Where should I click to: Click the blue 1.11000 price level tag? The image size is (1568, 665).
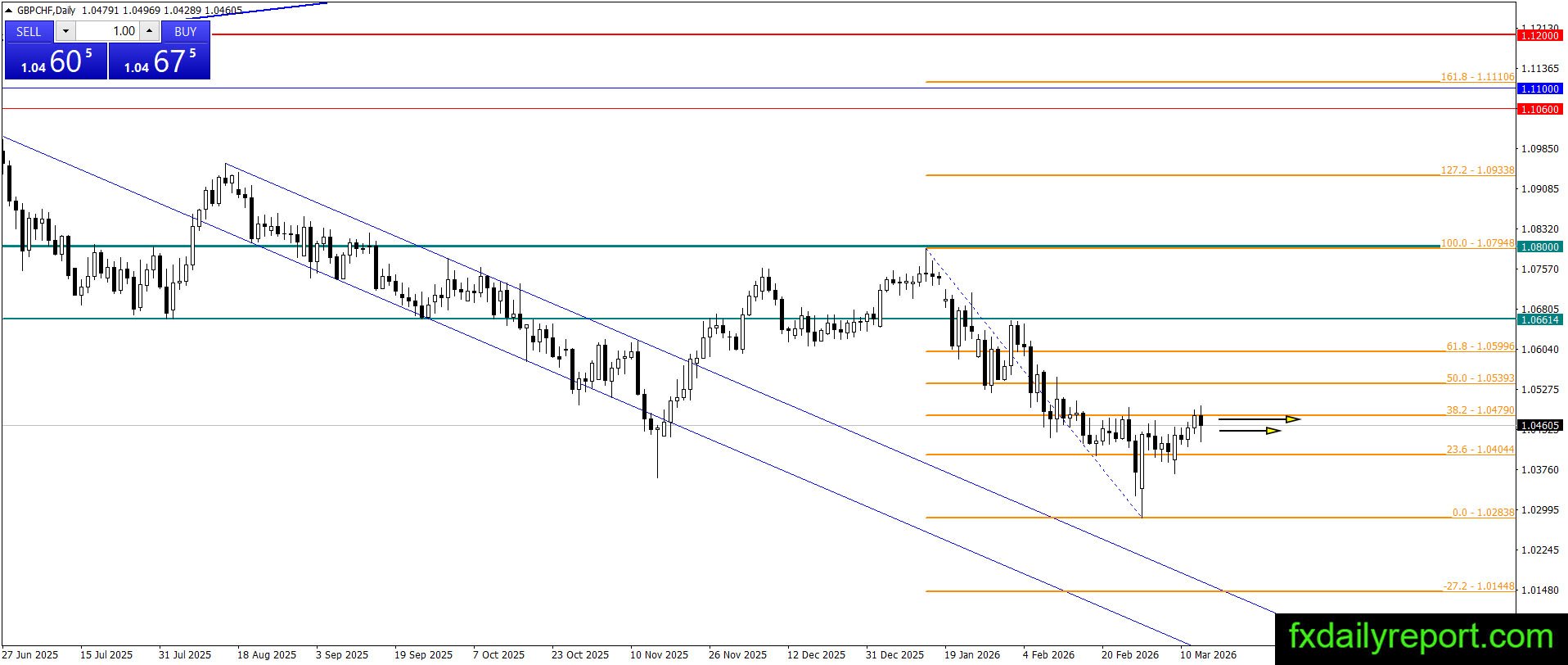(1539, 88)
